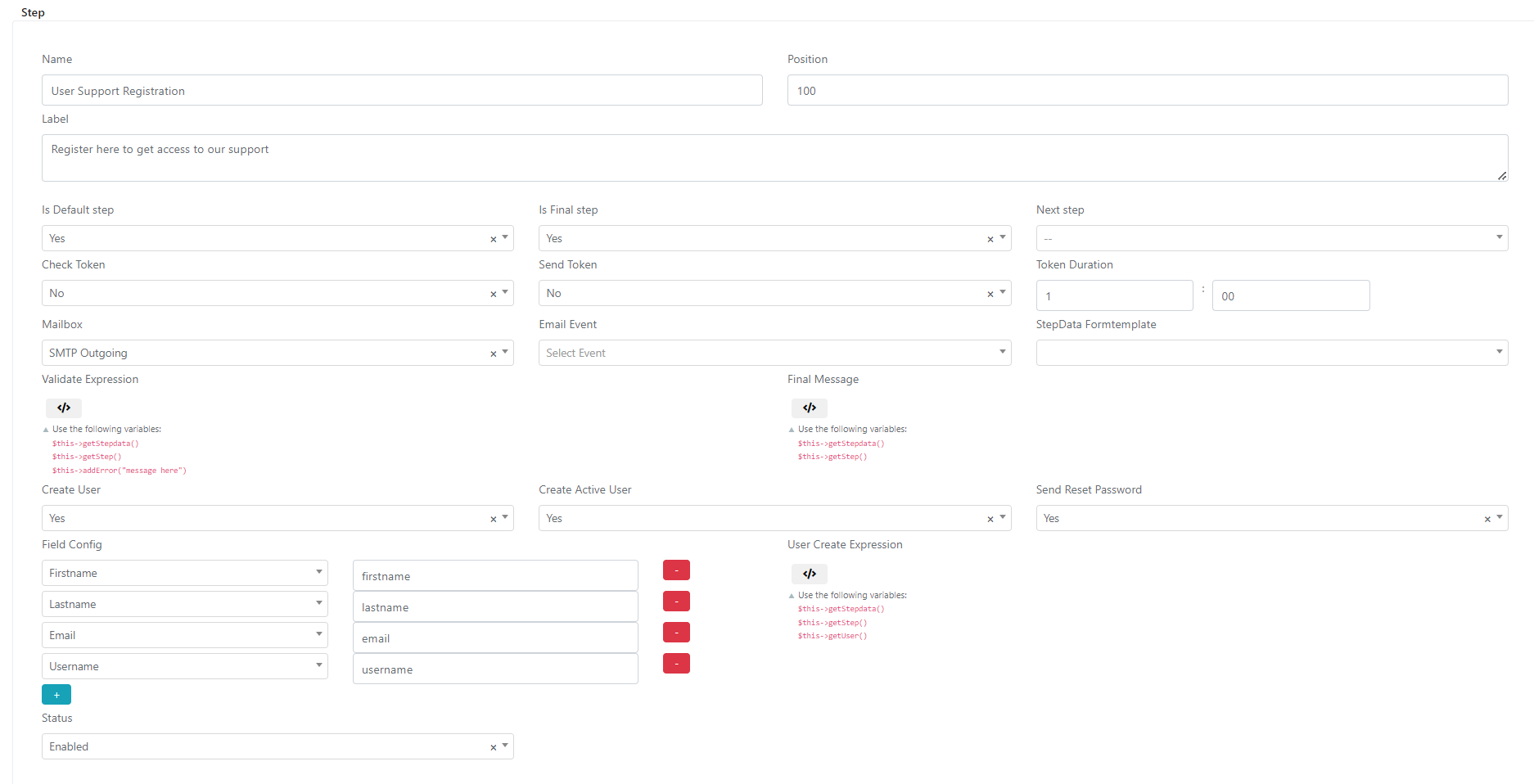Focus the Token Duration minutes field
Image resolution: width=1534 pixels, height=784 pixels.
[x=1291, y=295]
